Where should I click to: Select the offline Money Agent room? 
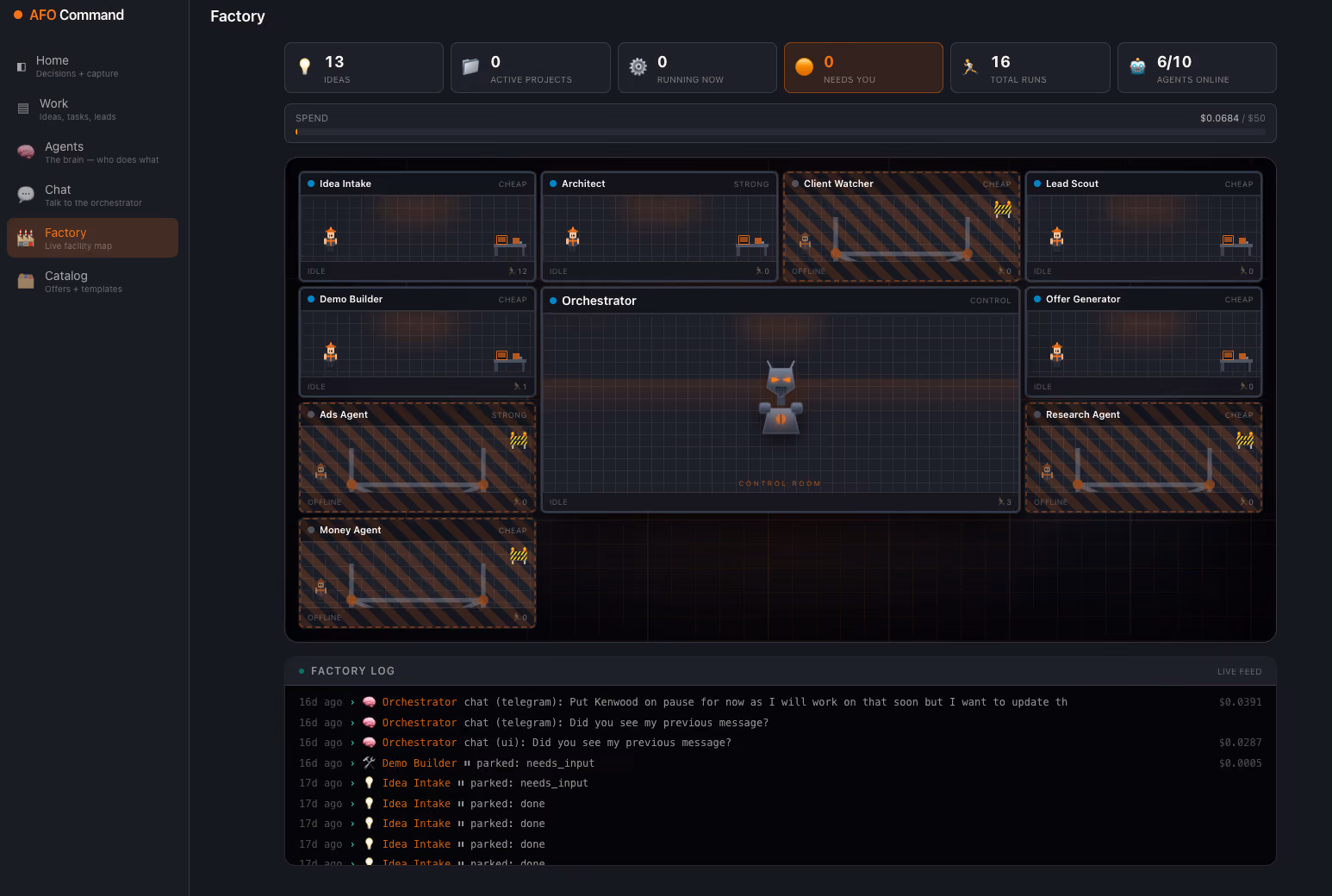[x=417, y=573]
